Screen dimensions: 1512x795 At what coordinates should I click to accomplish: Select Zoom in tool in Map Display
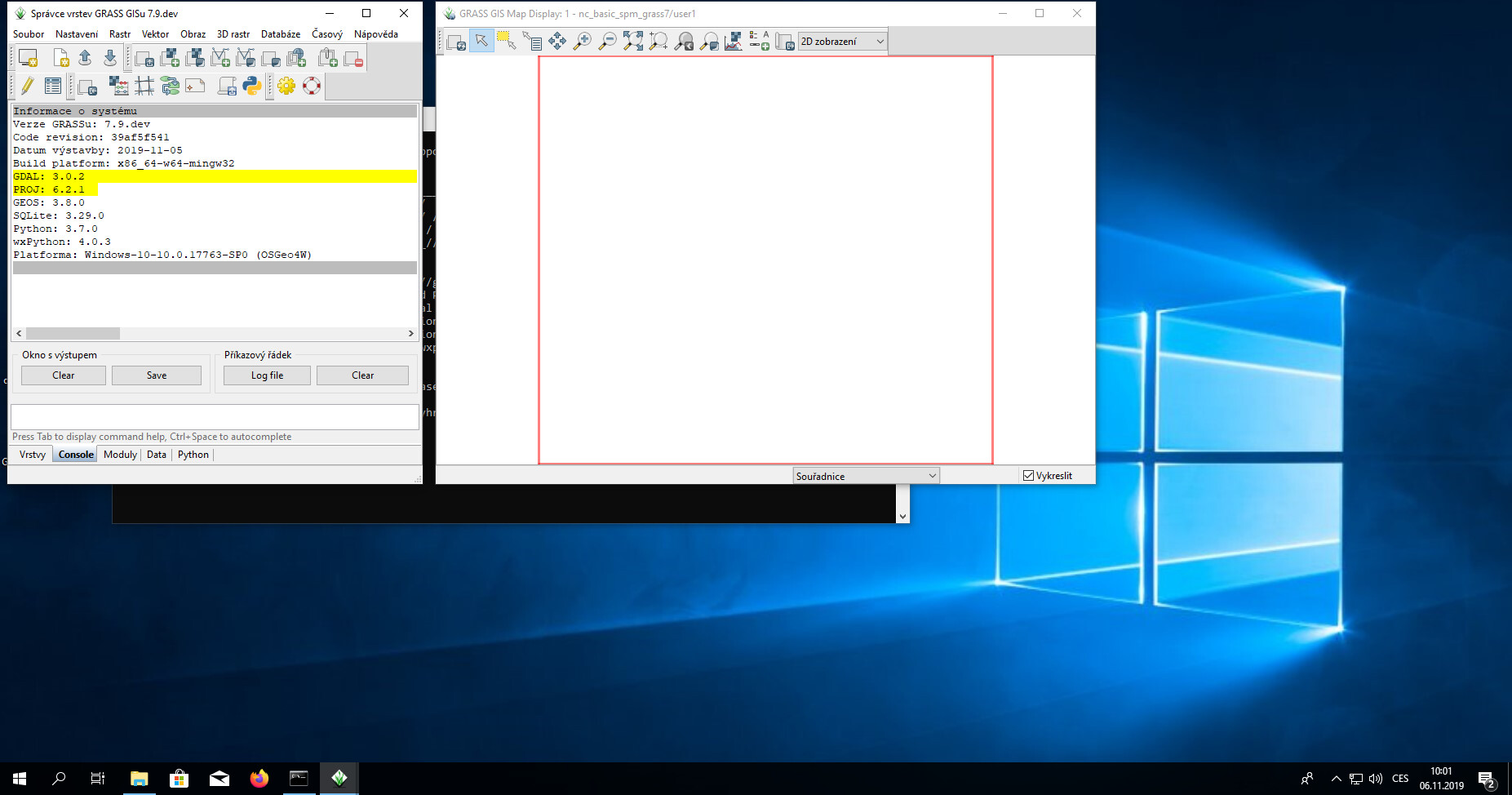[x=583, y=41]
